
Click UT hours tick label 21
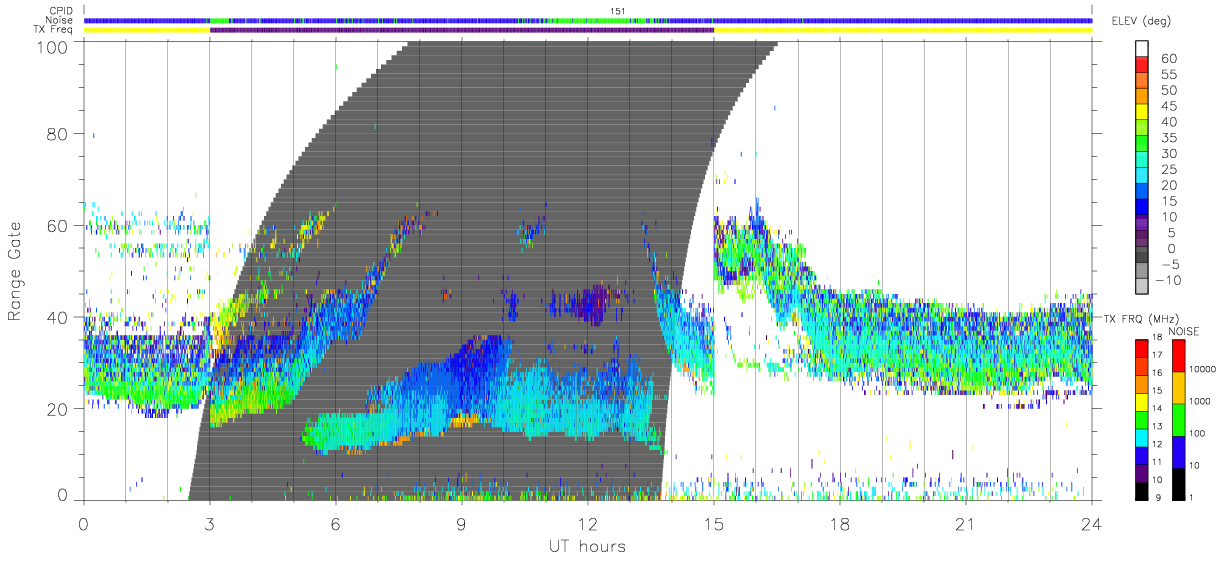[965, 524]
